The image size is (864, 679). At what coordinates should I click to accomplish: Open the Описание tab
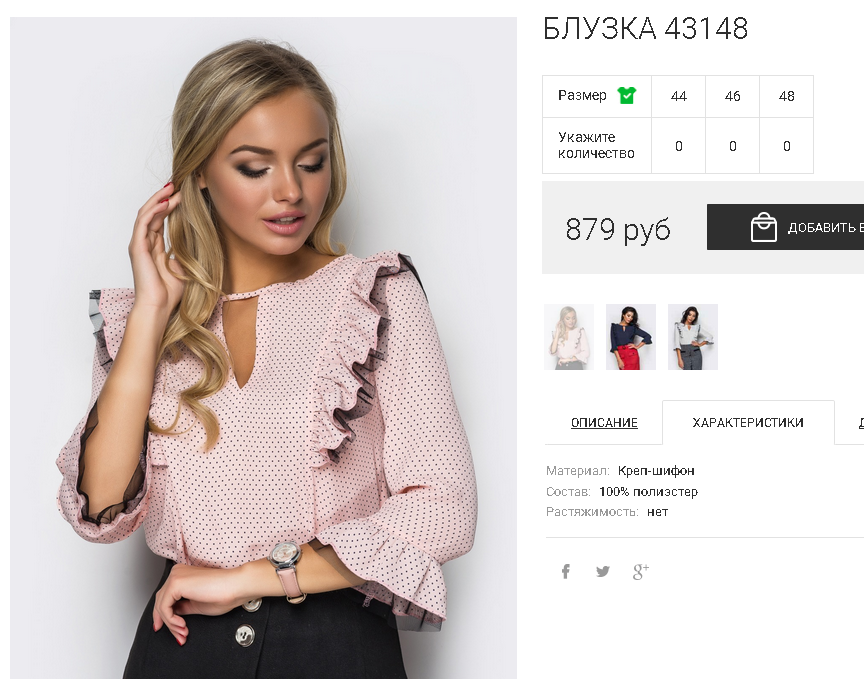click(x=604, y=423)
